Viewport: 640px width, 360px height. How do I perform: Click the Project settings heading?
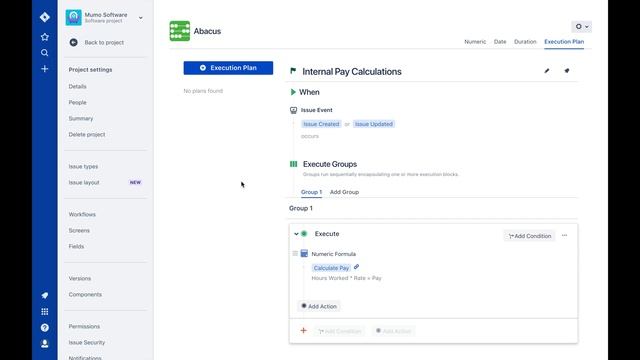point(90,70)
